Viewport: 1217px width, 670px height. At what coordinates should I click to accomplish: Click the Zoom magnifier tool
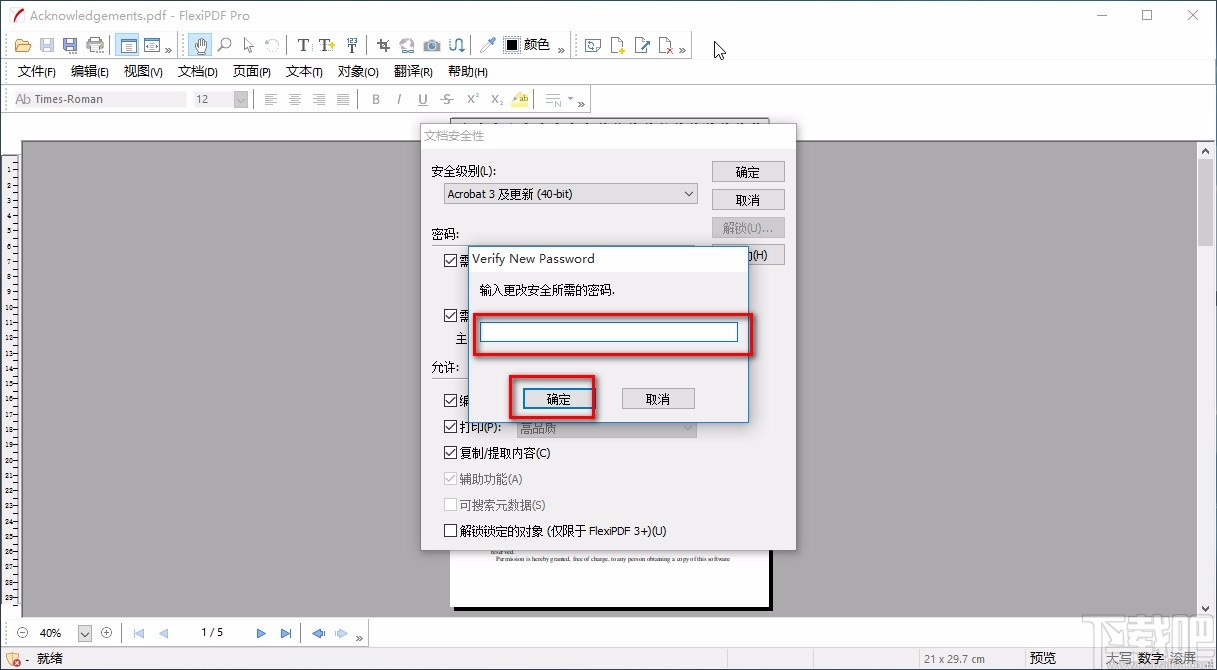point(225,45)
